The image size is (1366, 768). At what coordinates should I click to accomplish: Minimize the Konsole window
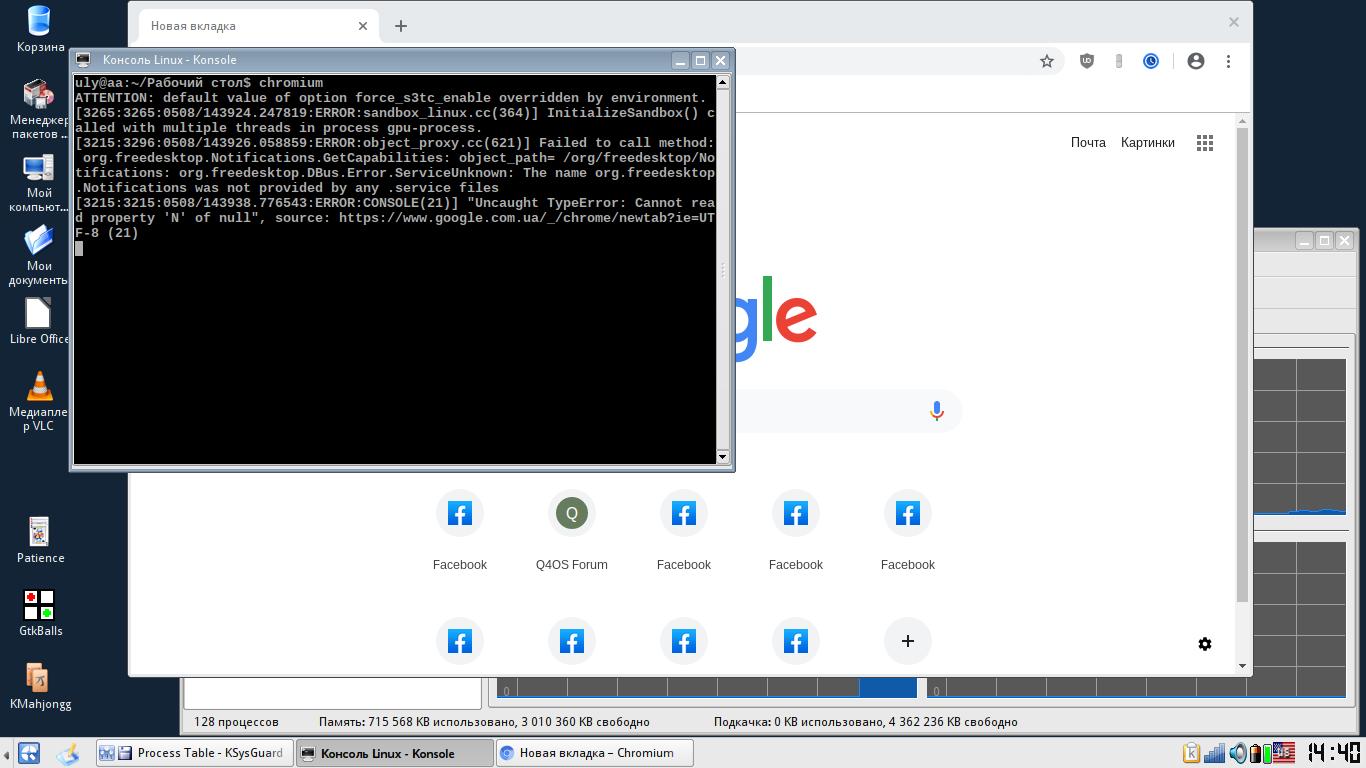681,60
